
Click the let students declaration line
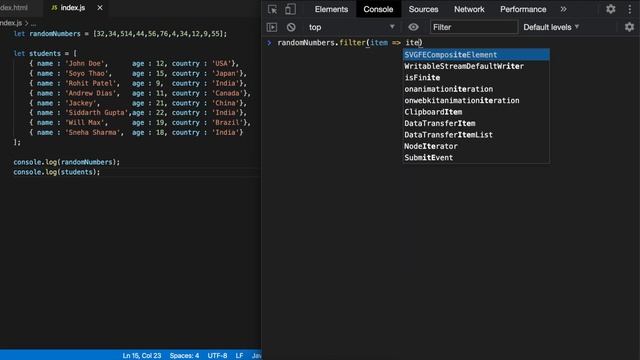click(45, 53)
